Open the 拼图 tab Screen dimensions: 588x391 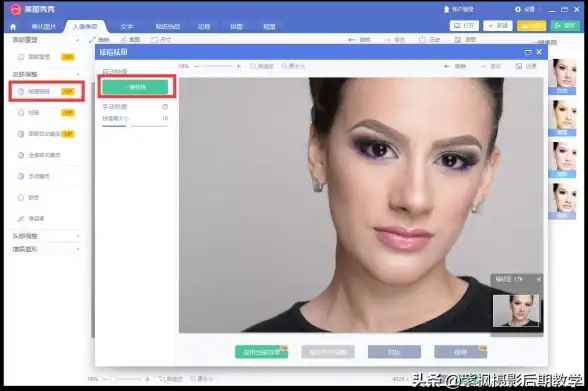(x=237, y=27)
